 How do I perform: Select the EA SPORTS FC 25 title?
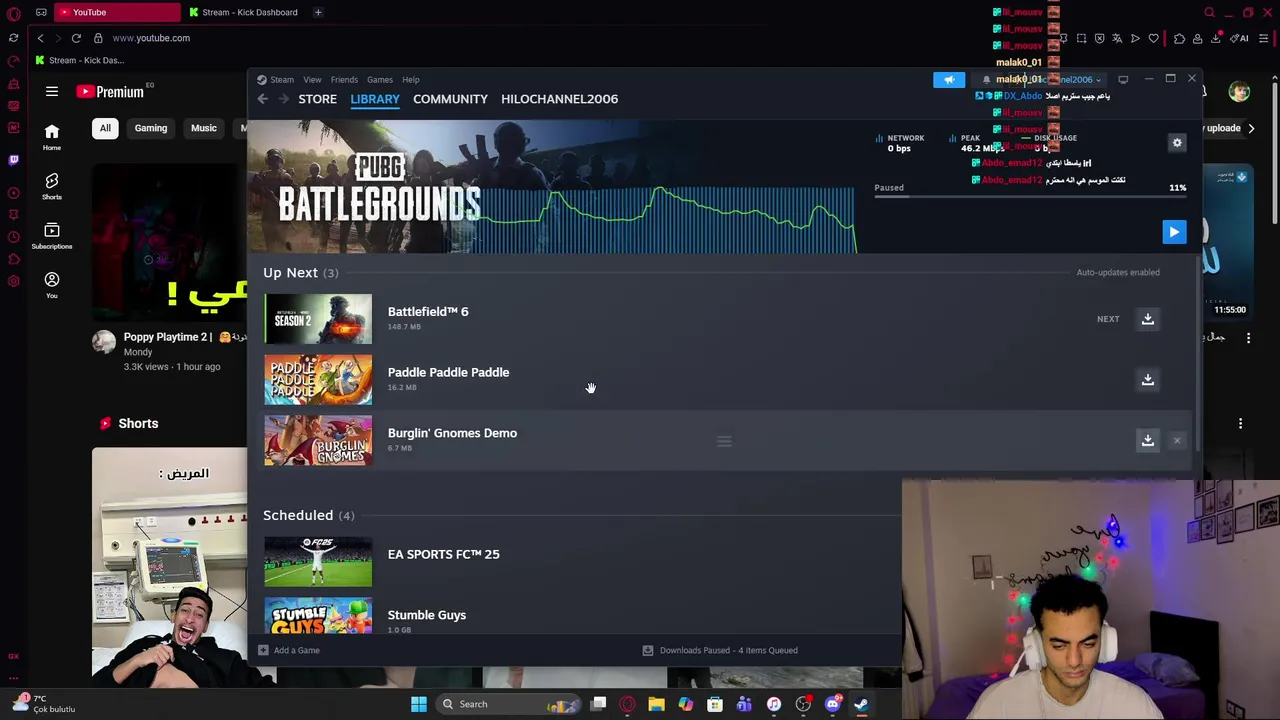pos(443,554)
